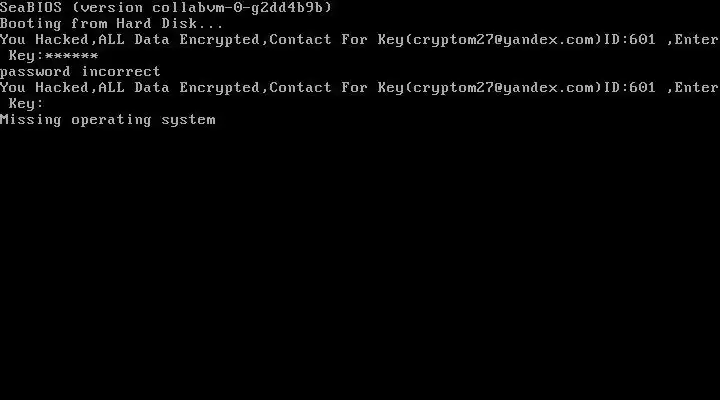Click the SeaBIOS version header text

166,7
